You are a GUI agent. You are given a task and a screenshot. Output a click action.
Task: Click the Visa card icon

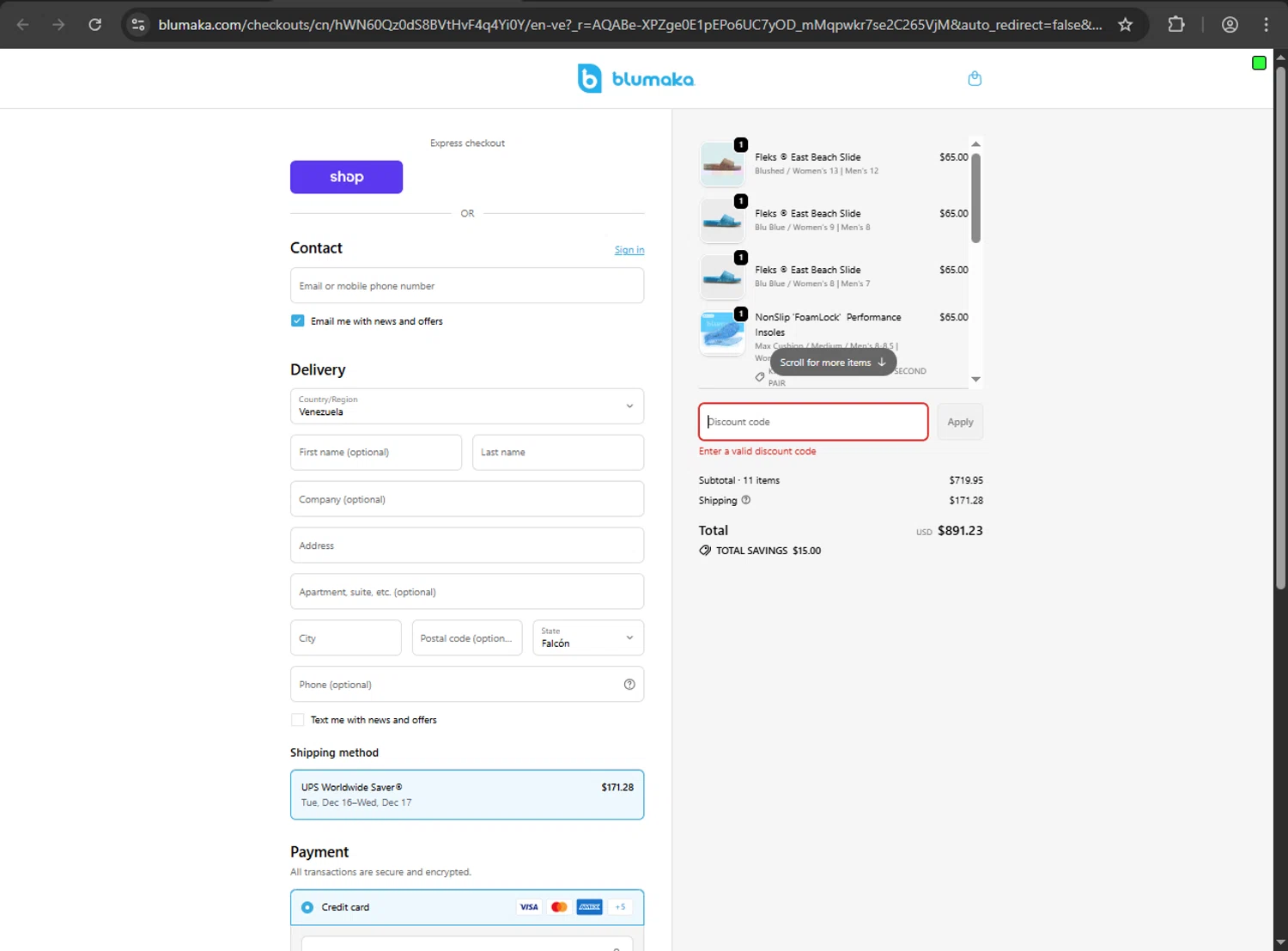tap(529, 907)
